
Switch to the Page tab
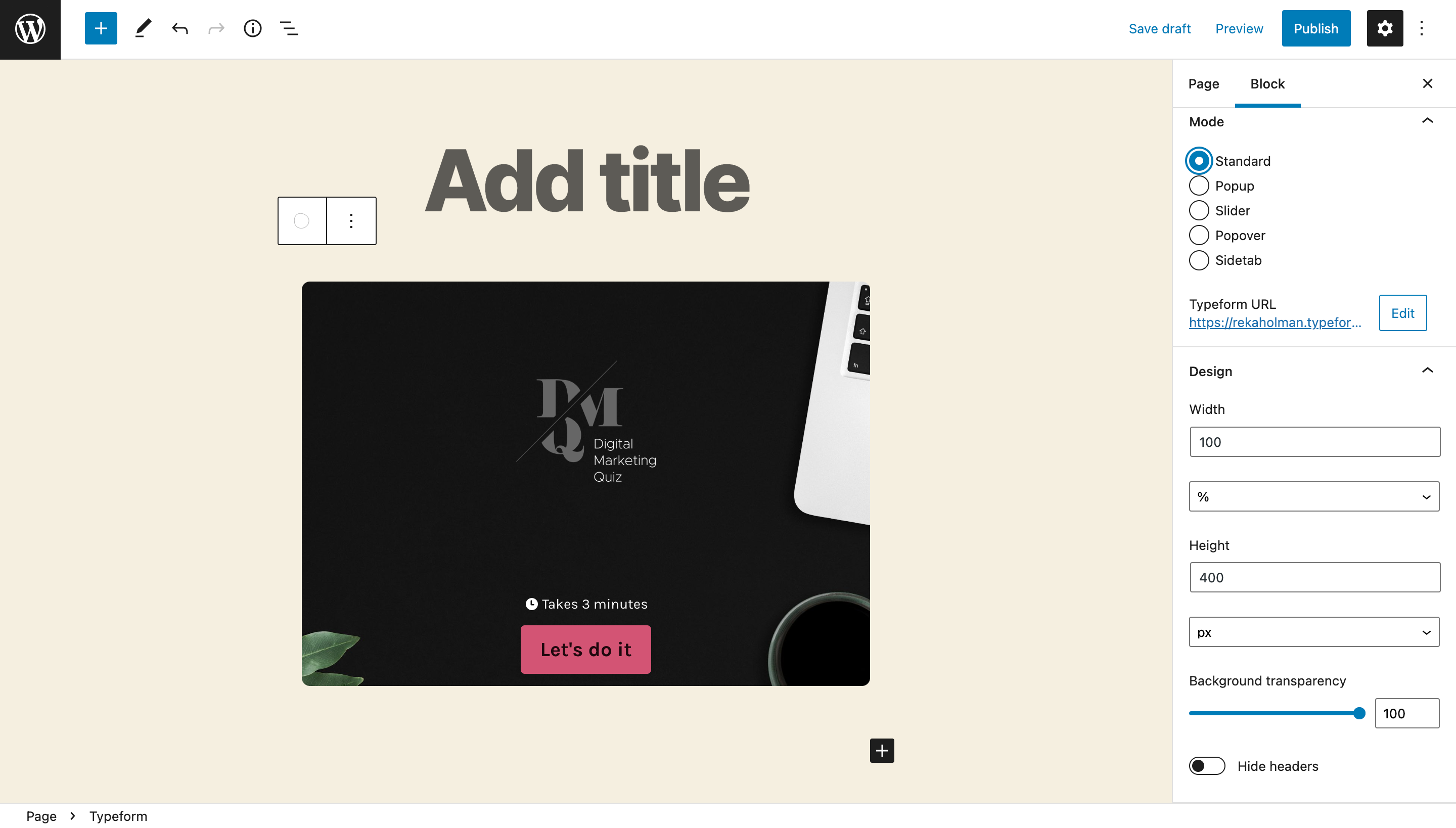[1204, 83]
